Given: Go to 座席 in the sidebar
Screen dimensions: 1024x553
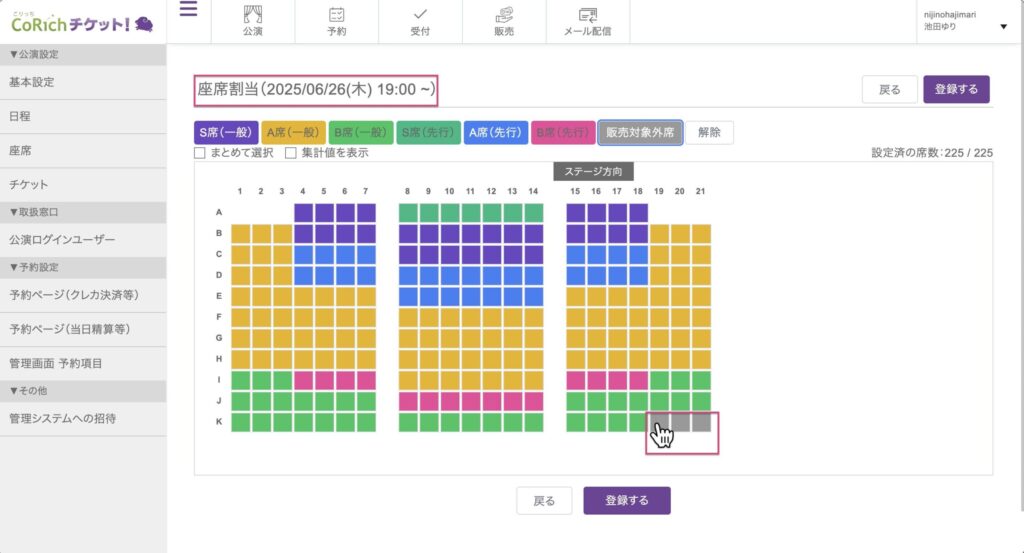Looking at the screenshot, I should [x=20, y=151].
